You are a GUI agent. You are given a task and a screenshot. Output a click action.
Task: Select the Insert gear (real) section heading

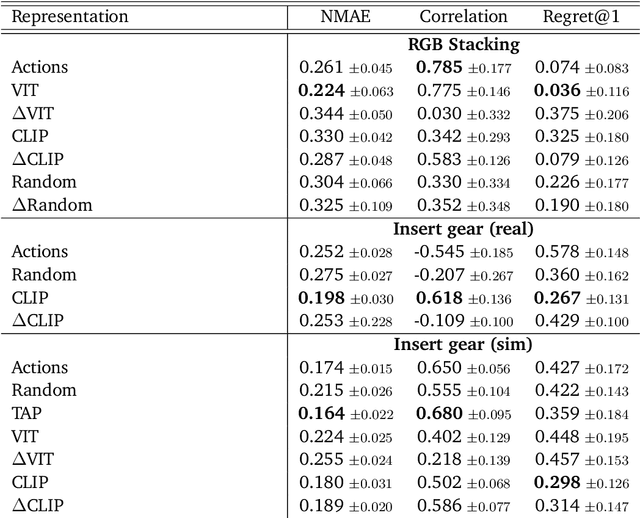click(x=463, y=228)
